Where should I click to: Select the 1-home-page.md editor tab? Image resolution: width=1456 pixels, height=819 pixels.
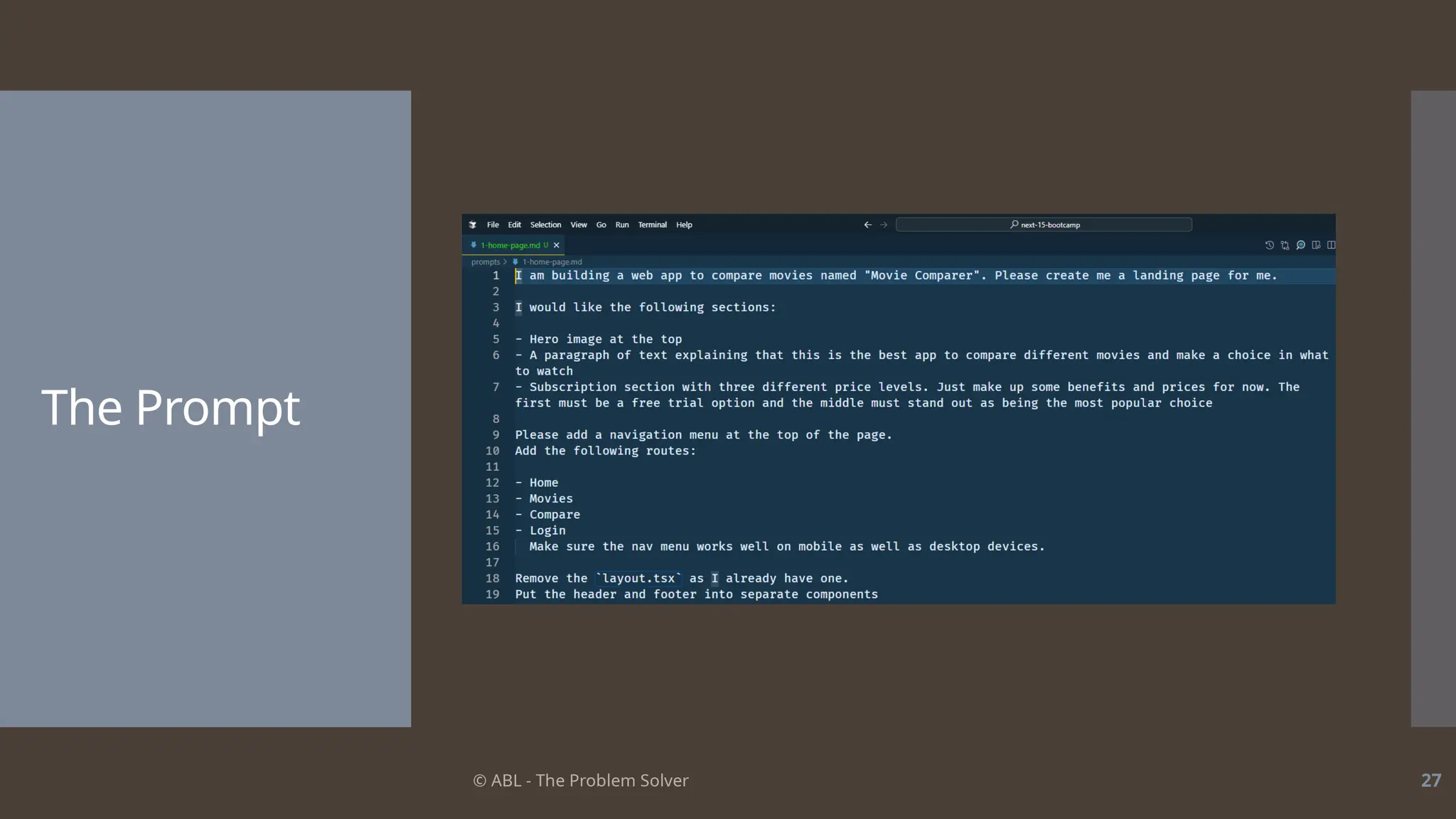tap(510, 245)
